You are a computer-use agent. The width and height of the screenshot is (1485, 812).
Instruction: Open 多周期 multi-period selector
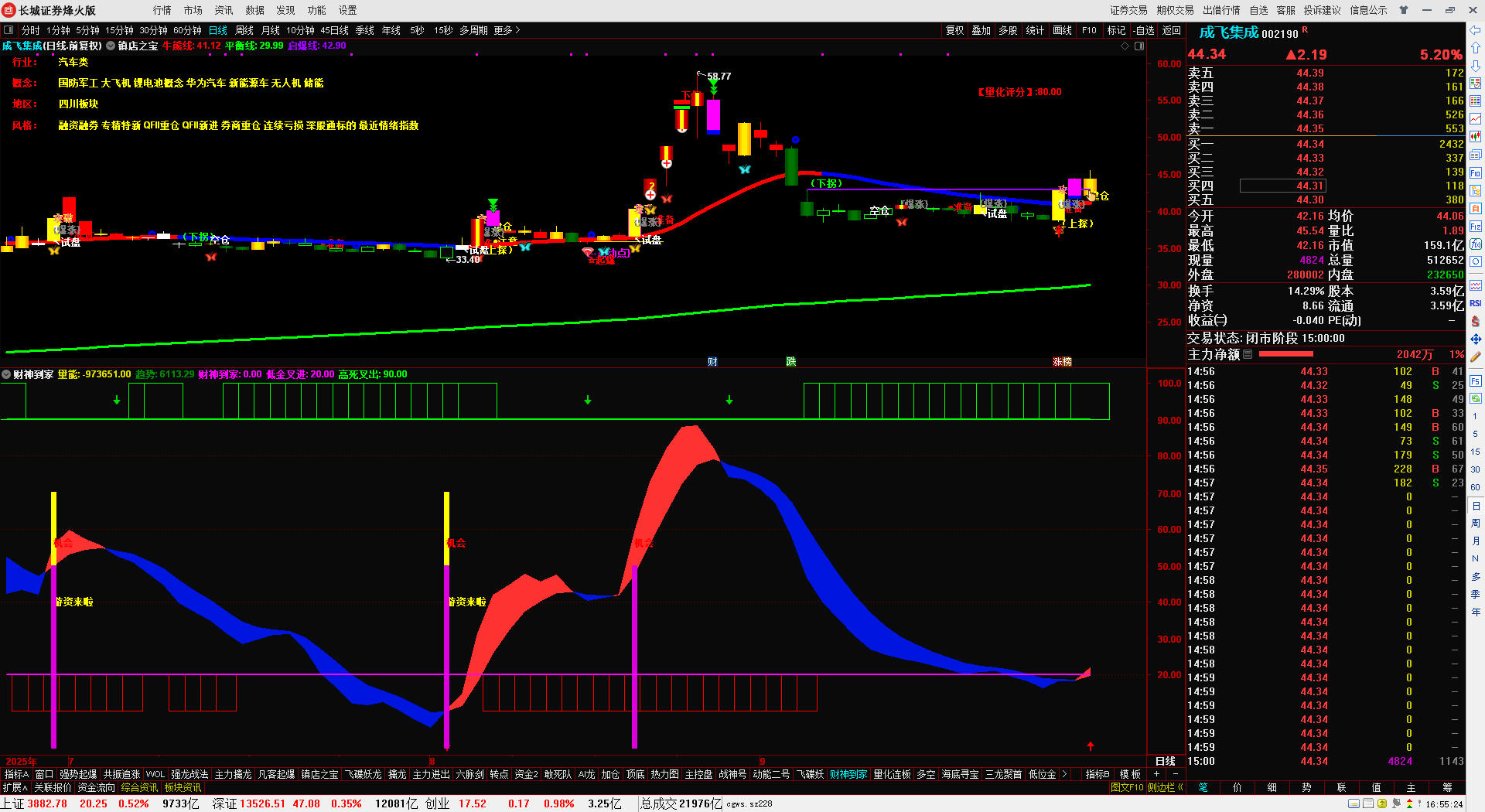click(473, 30)
